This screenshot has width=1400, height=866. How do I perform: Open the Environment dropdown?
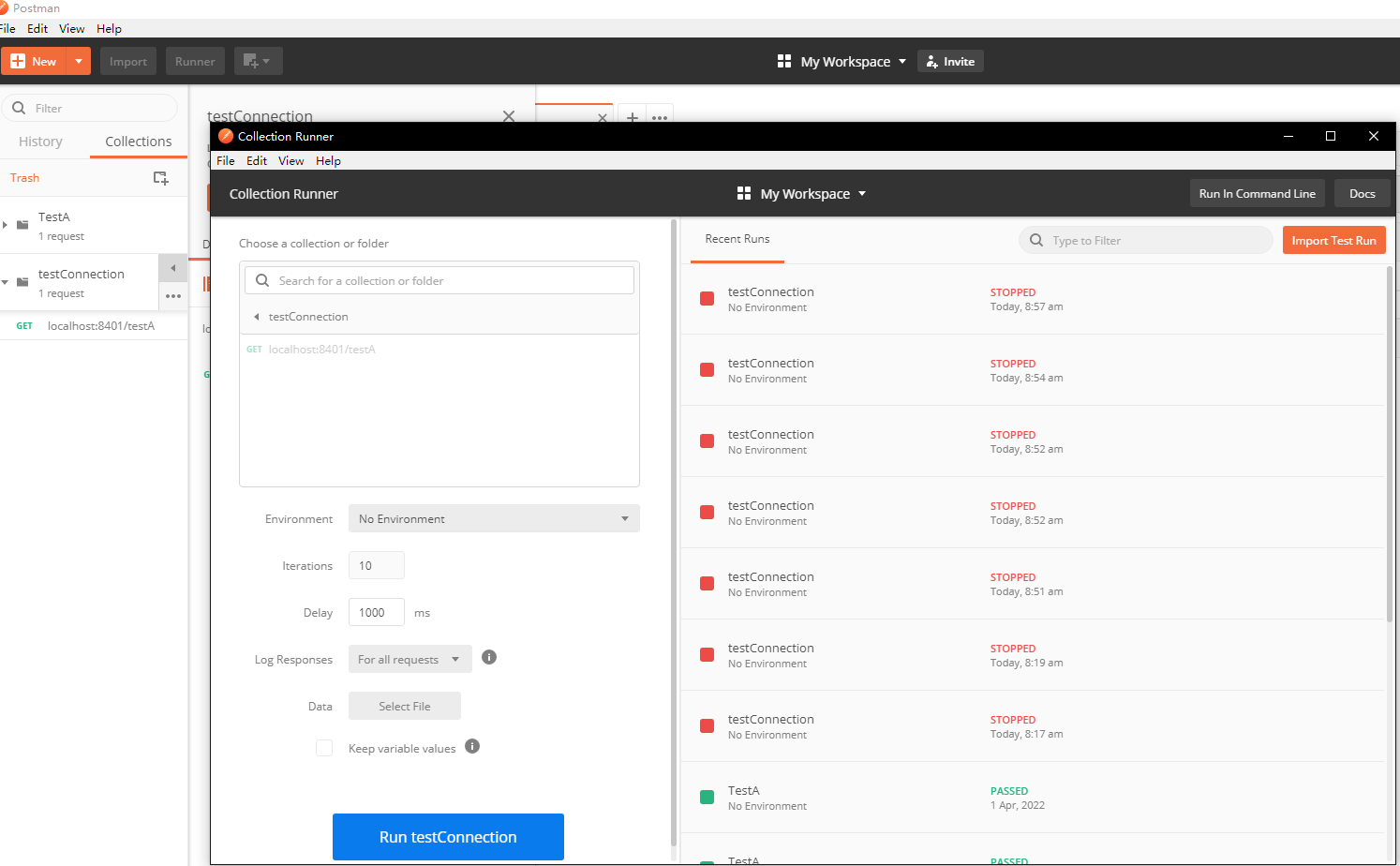pos(494,518)
